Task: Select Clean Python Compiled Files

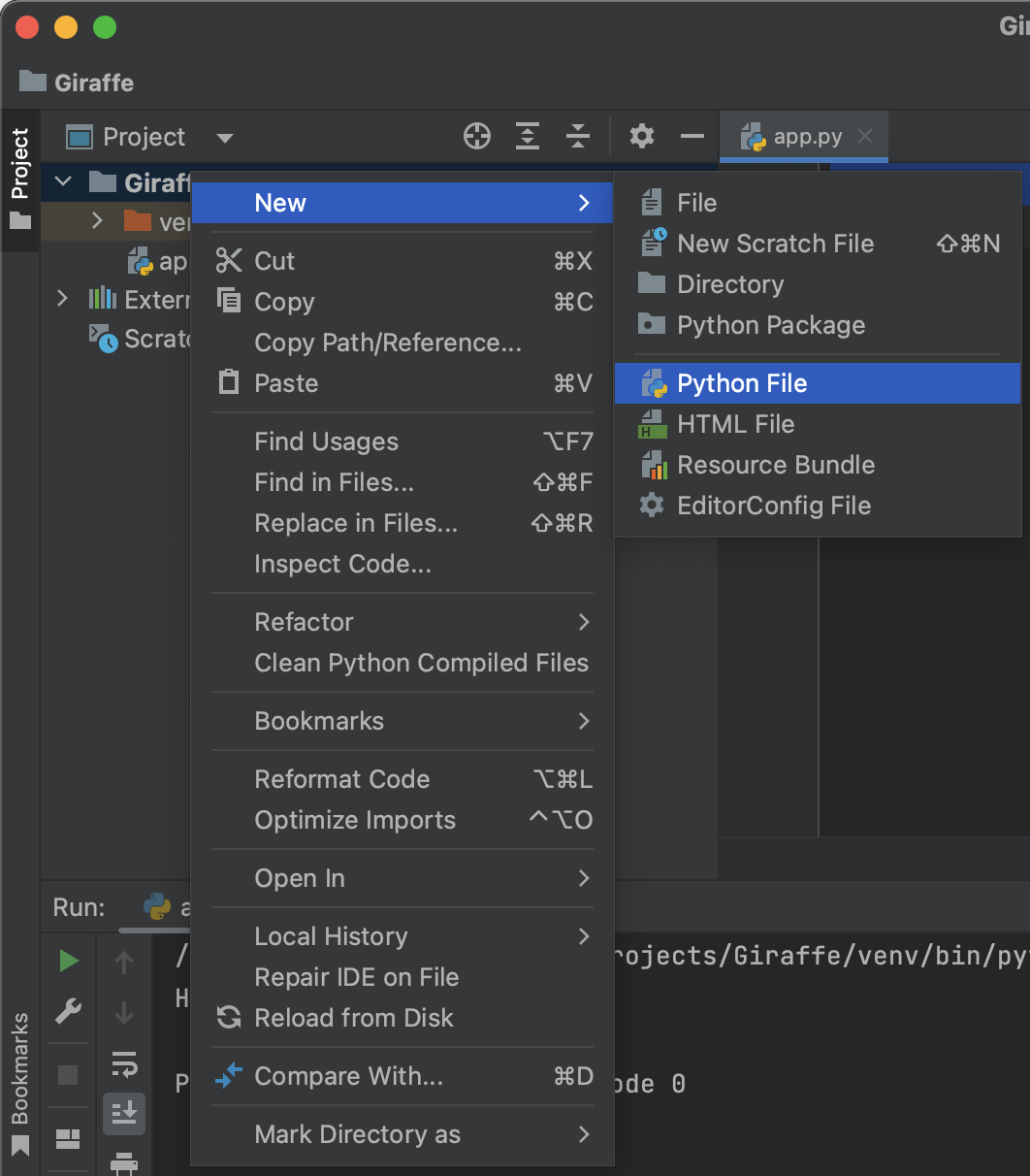Action: pyautogui.click(x=402, y=663)
